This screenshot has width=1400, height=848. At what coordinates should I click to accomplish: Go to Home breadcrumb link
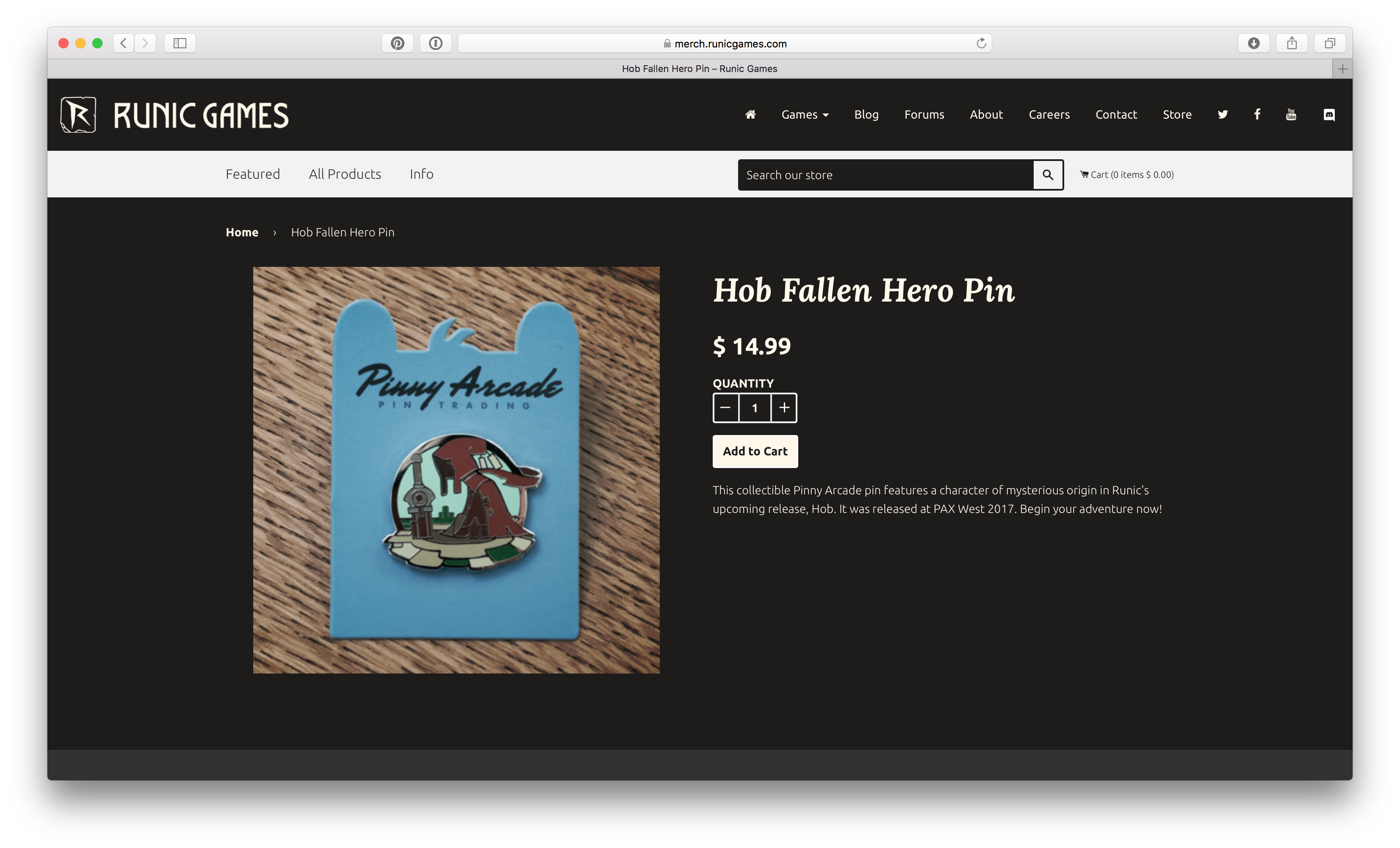[x=241, y=232]
